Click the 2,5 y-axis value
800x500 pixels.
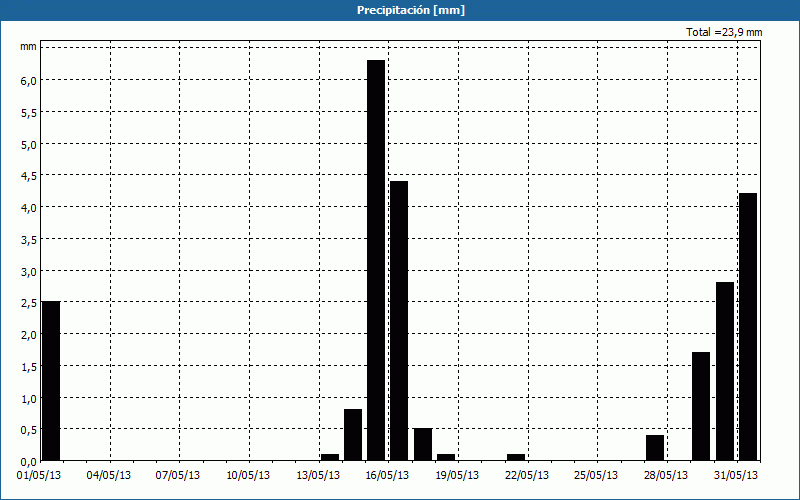29,303
